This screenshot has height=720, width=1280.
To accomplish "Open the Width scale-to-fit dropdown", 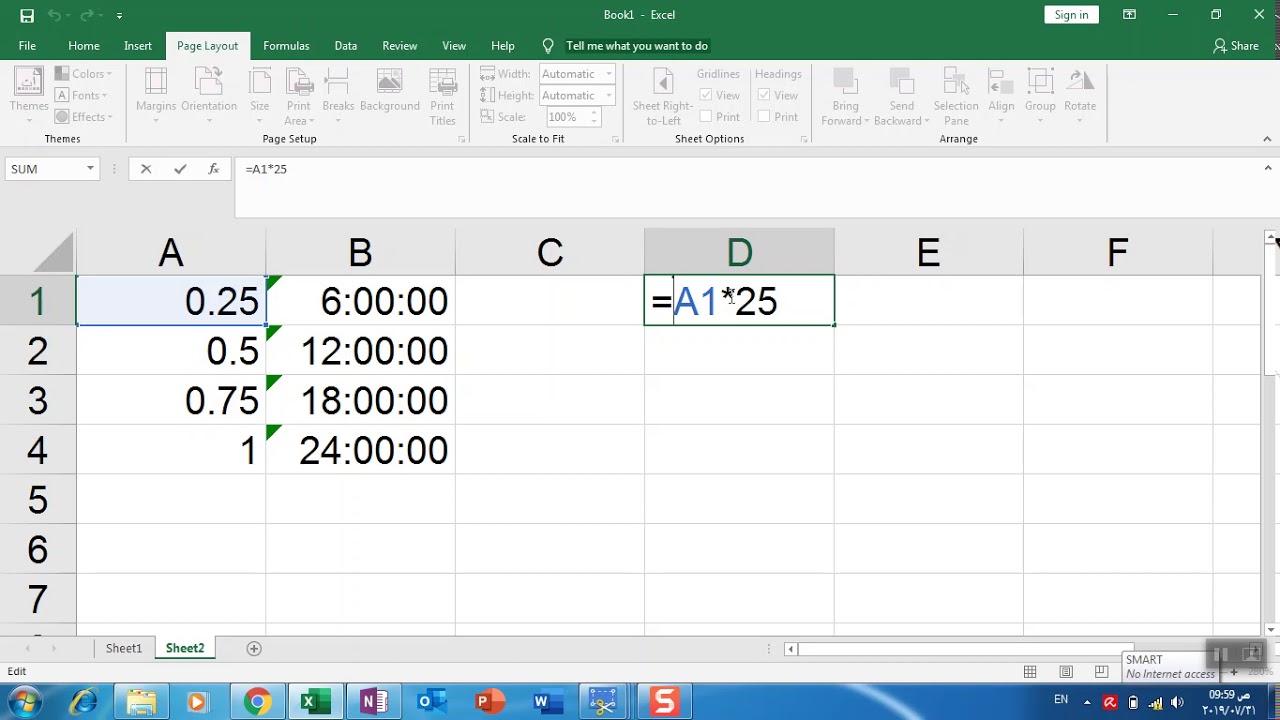I will click(x=608, y=74).
